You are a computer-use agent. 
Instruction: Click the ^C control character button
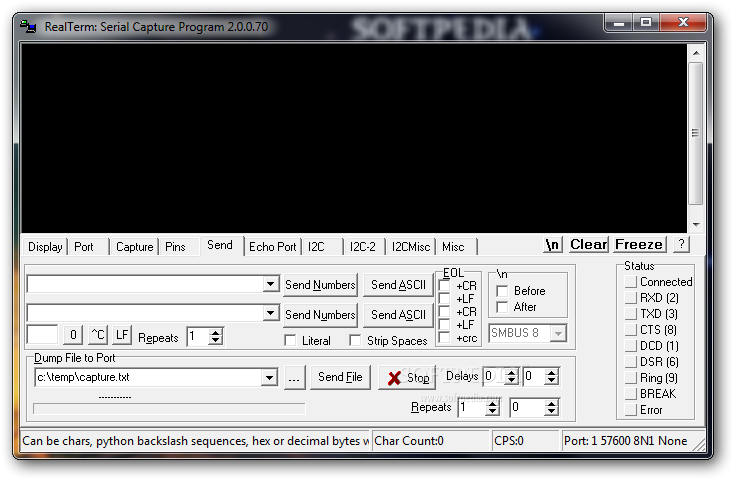(x=98, y=335)
